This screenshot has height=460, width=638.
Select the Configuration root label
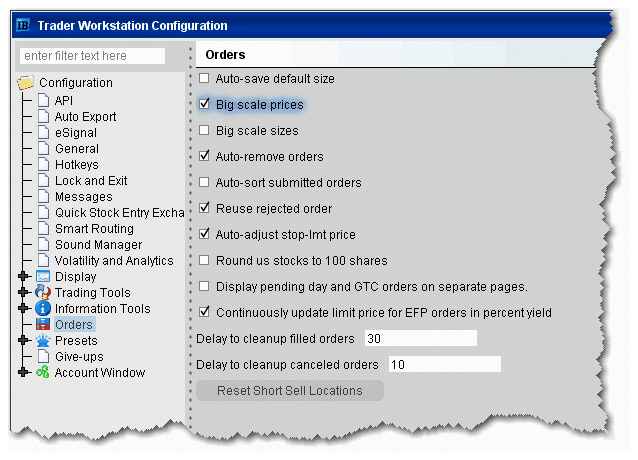pos(76,83)
